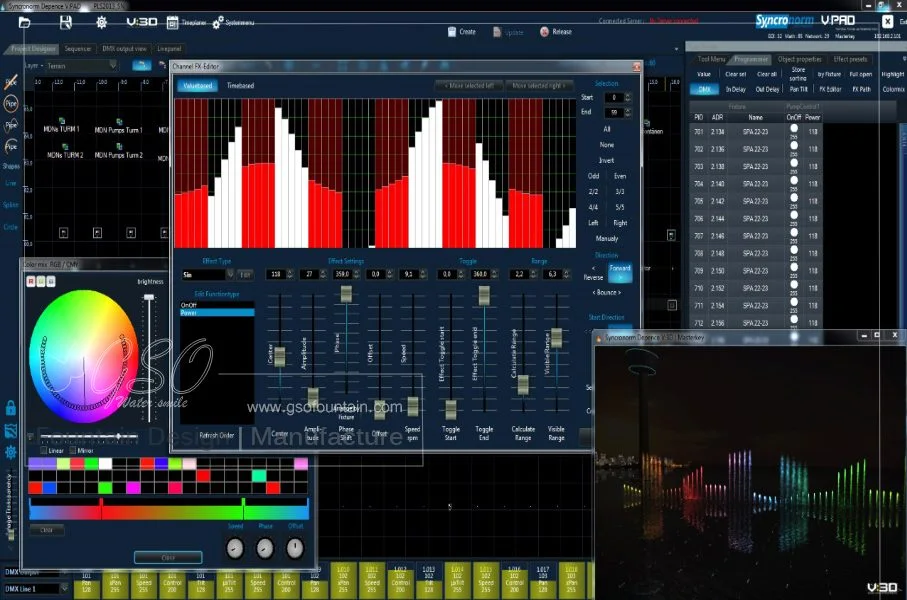The height and width of the screenshot is (600, 907).
Task: Click the red Release icon
Action: 544,32
